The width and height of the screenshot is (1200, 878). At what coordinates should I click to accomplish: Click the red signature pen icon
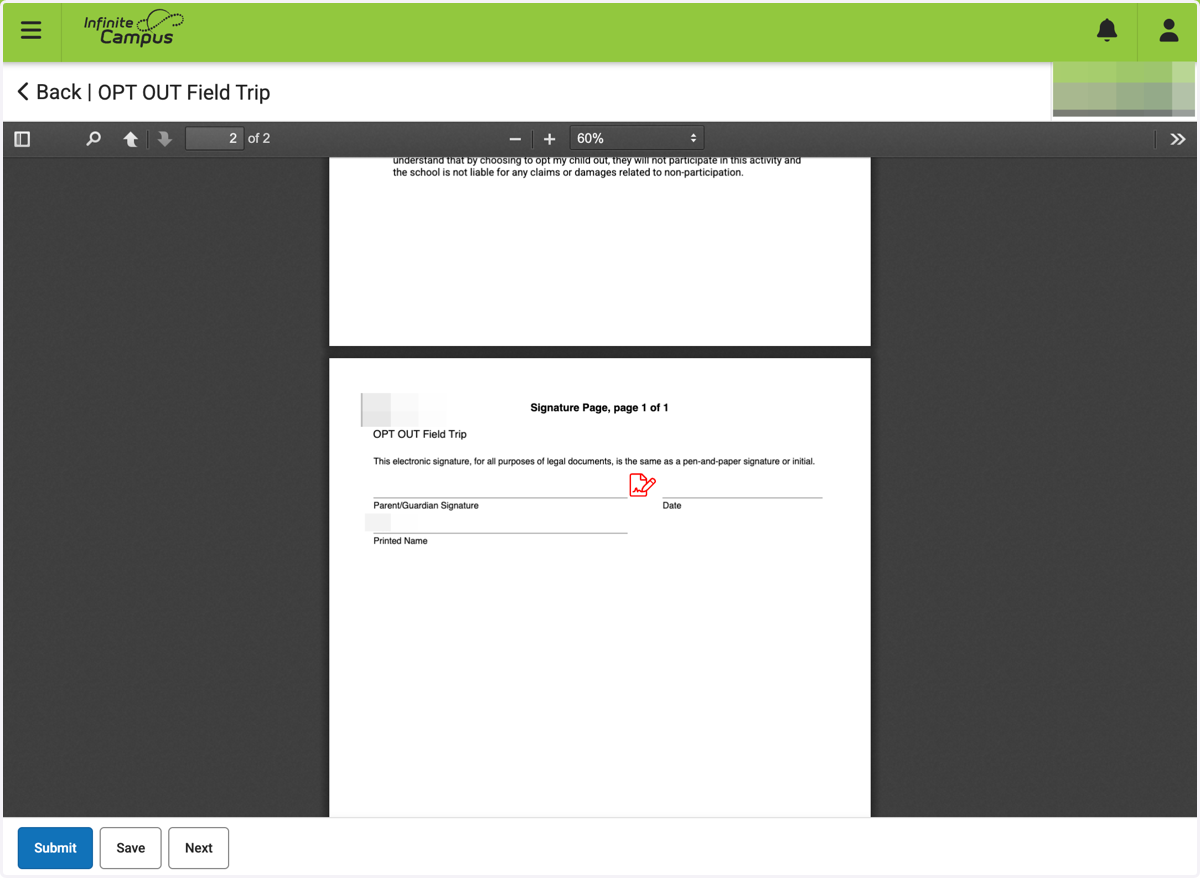coord(642,485)
